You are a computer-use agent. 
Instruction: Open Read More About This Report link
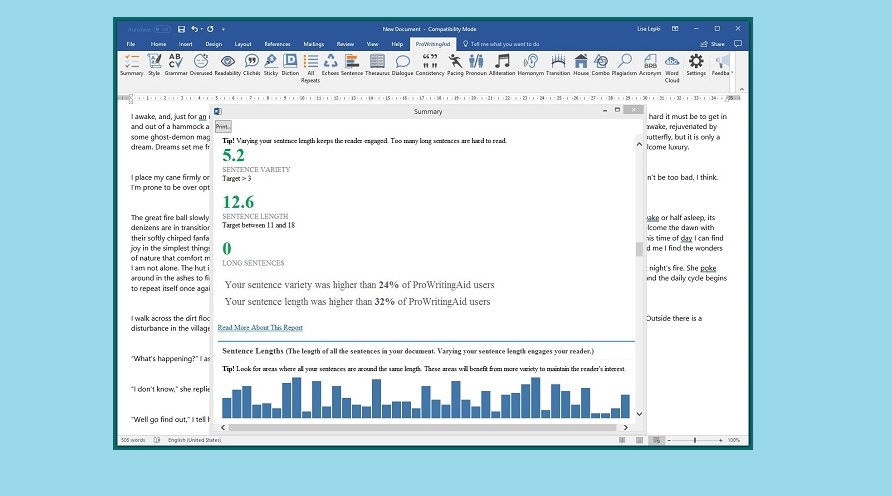[260, 328]
